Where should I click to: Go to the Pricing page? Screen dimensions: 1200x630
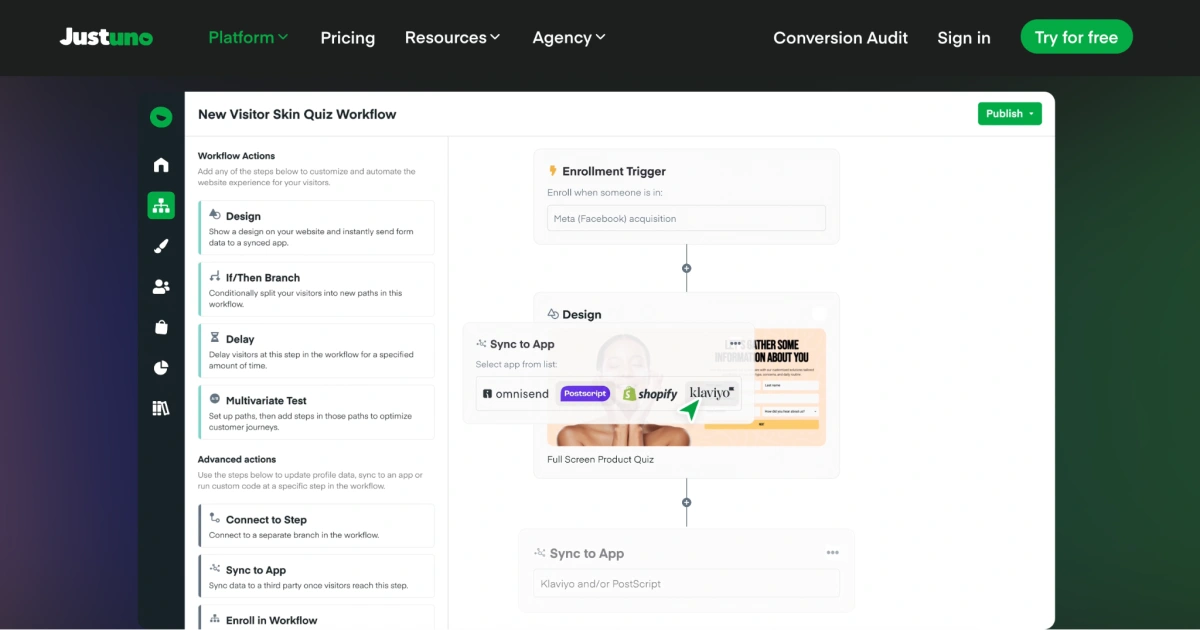[x=348, y=38]
